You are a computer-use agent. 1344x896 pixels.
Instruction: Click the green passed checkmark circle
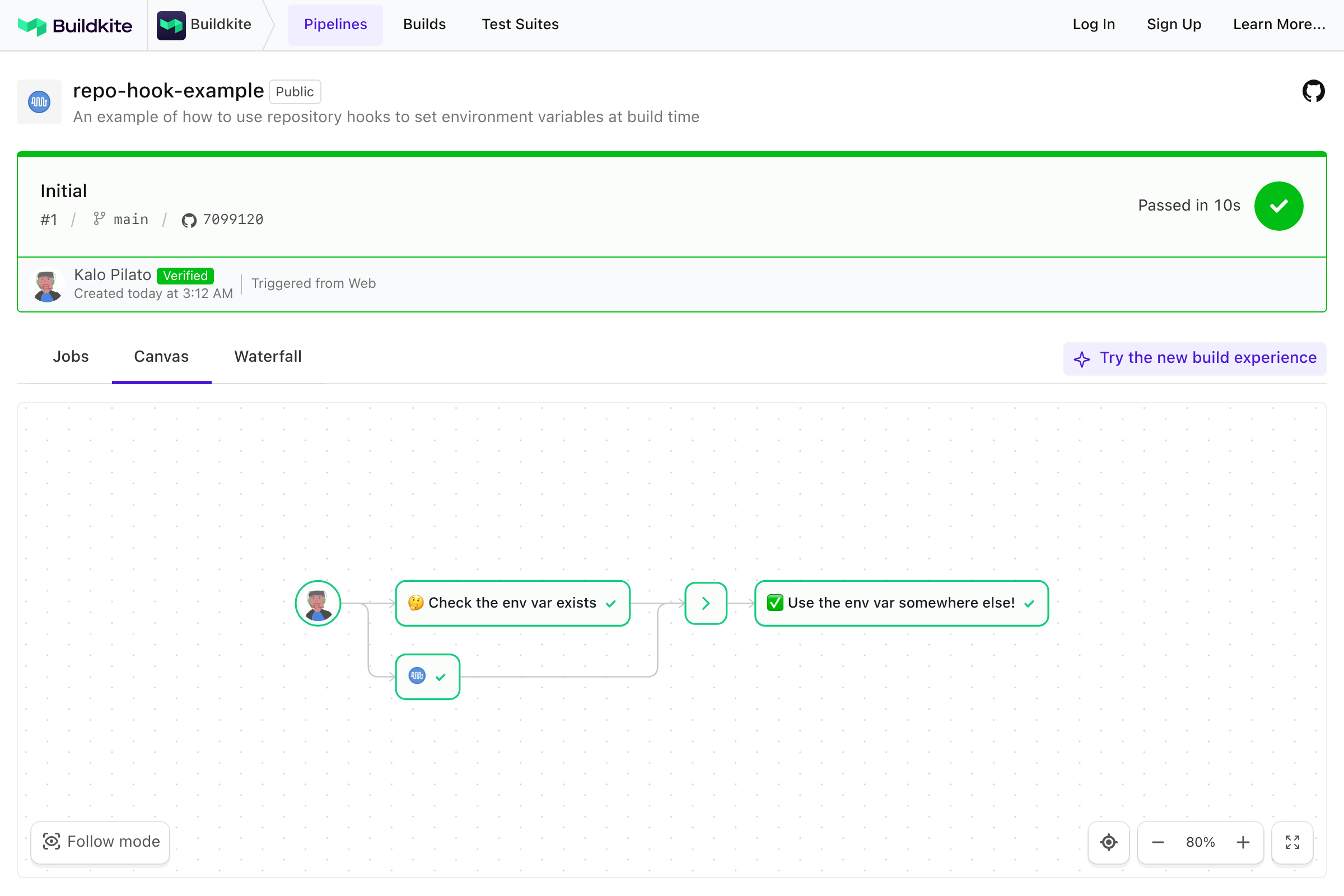click(x=1278, y=206)
